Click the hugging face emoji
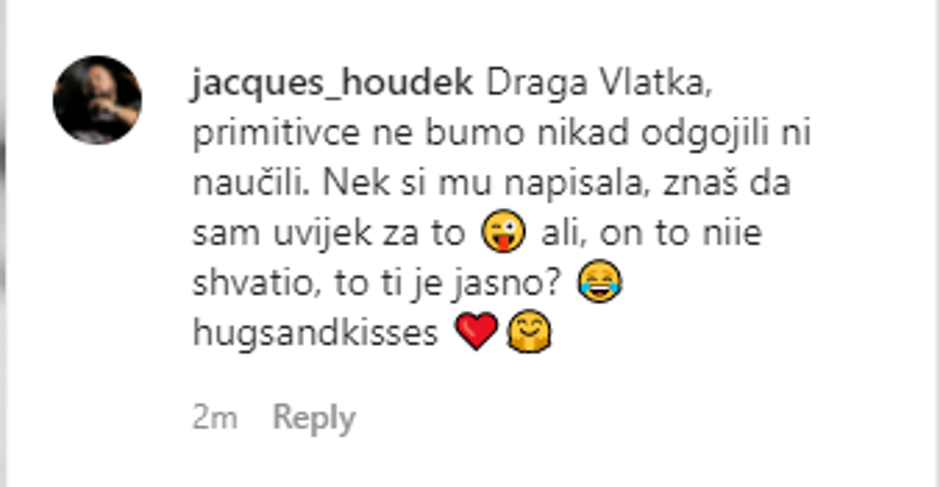Image resolution: width=940 pixels, height=487 pixels. click(x=529, y=331)
